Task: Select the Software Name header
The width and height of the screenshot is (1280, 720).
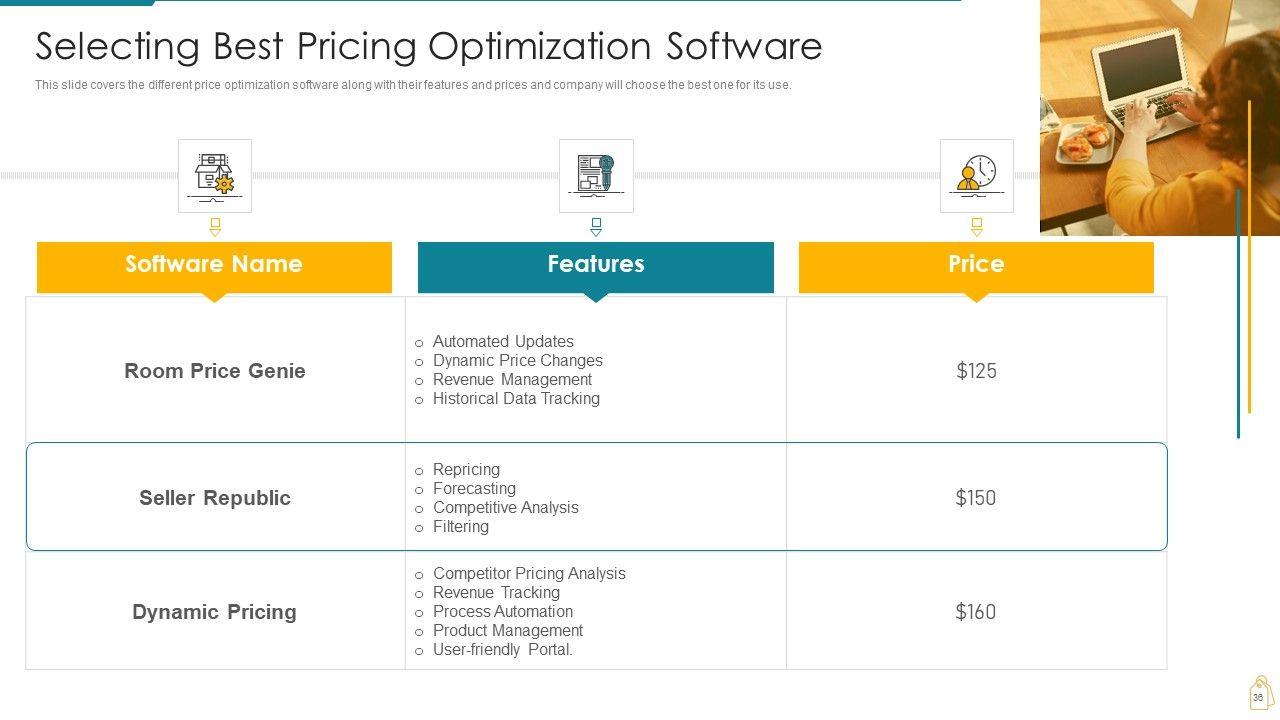Action: (x=214, y=265)
